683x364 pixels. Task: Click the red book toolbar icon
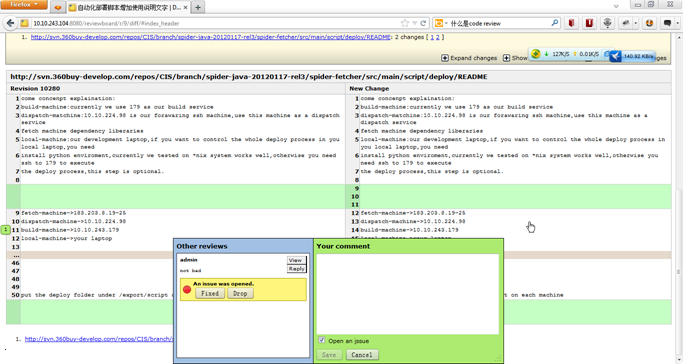coord(571,23)
